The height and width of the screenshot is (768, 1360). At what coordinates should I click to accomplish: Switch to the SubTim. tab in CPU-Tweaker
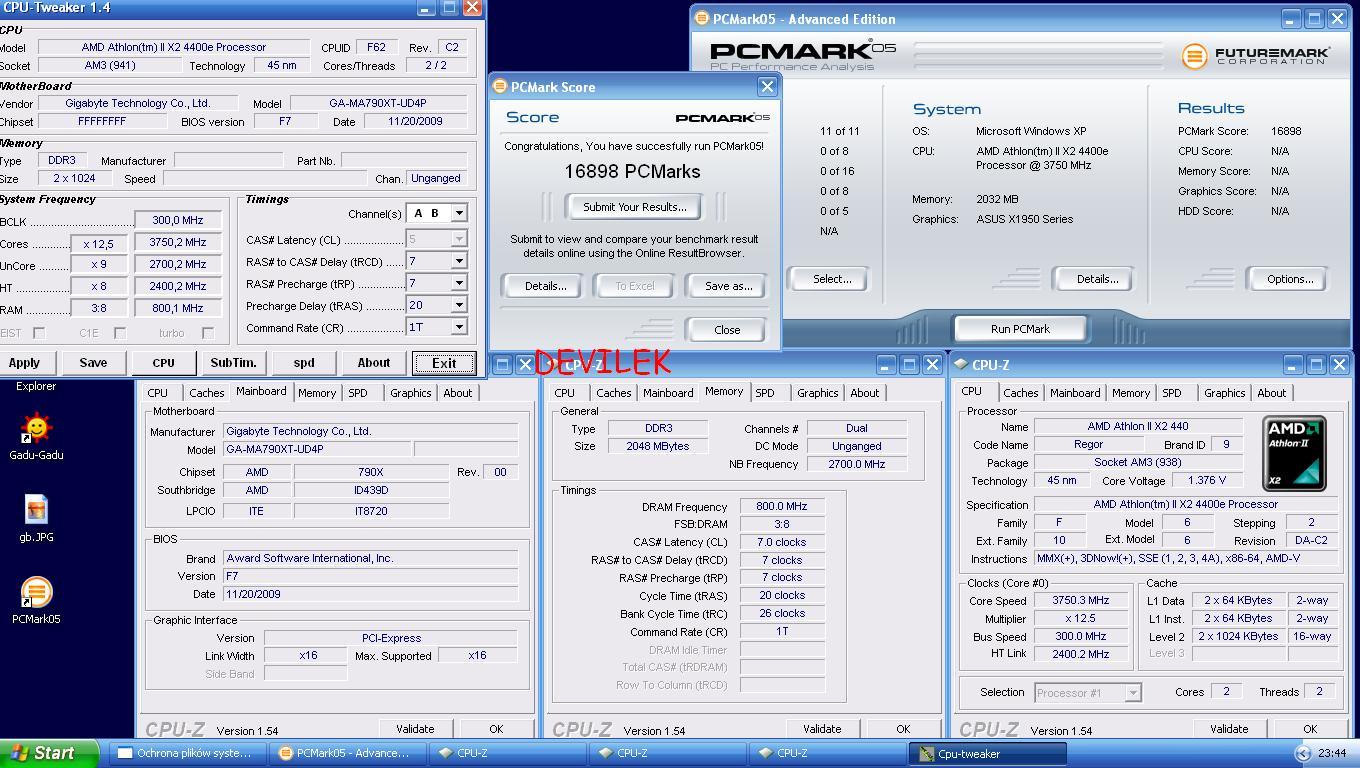233,363
